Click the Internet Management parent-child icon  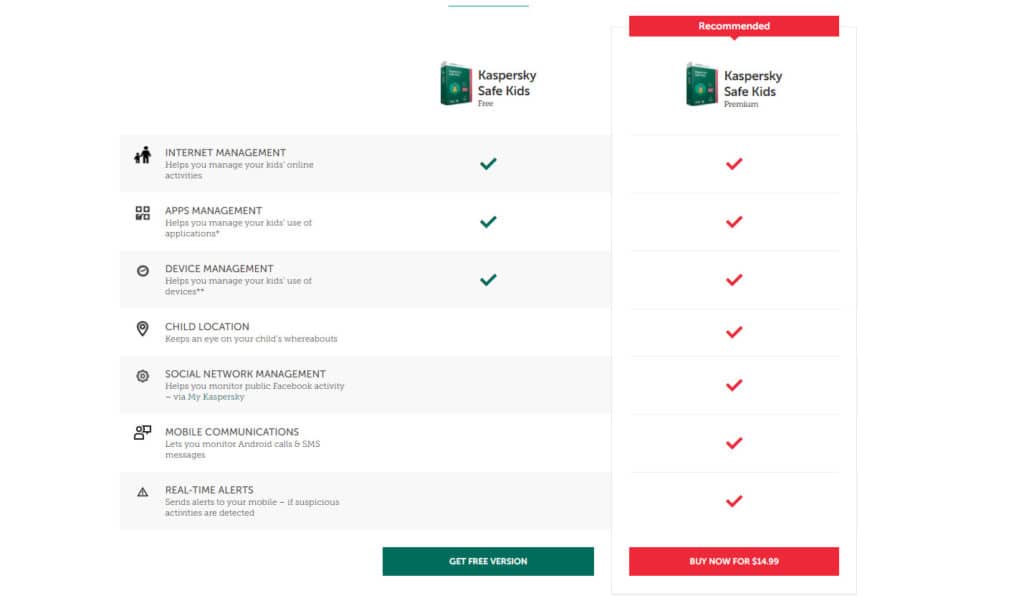(142, 155)
